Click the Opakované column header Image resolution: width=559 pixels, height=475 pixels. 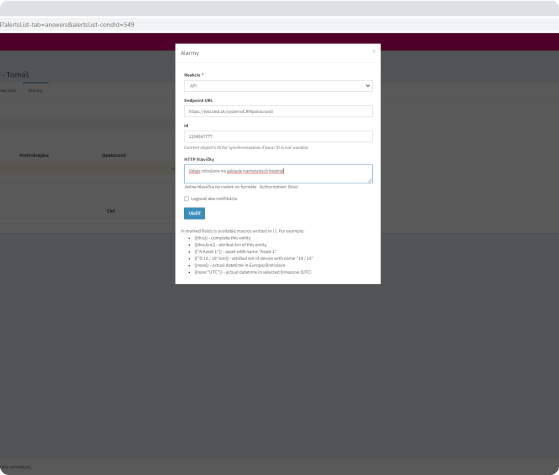114,155
